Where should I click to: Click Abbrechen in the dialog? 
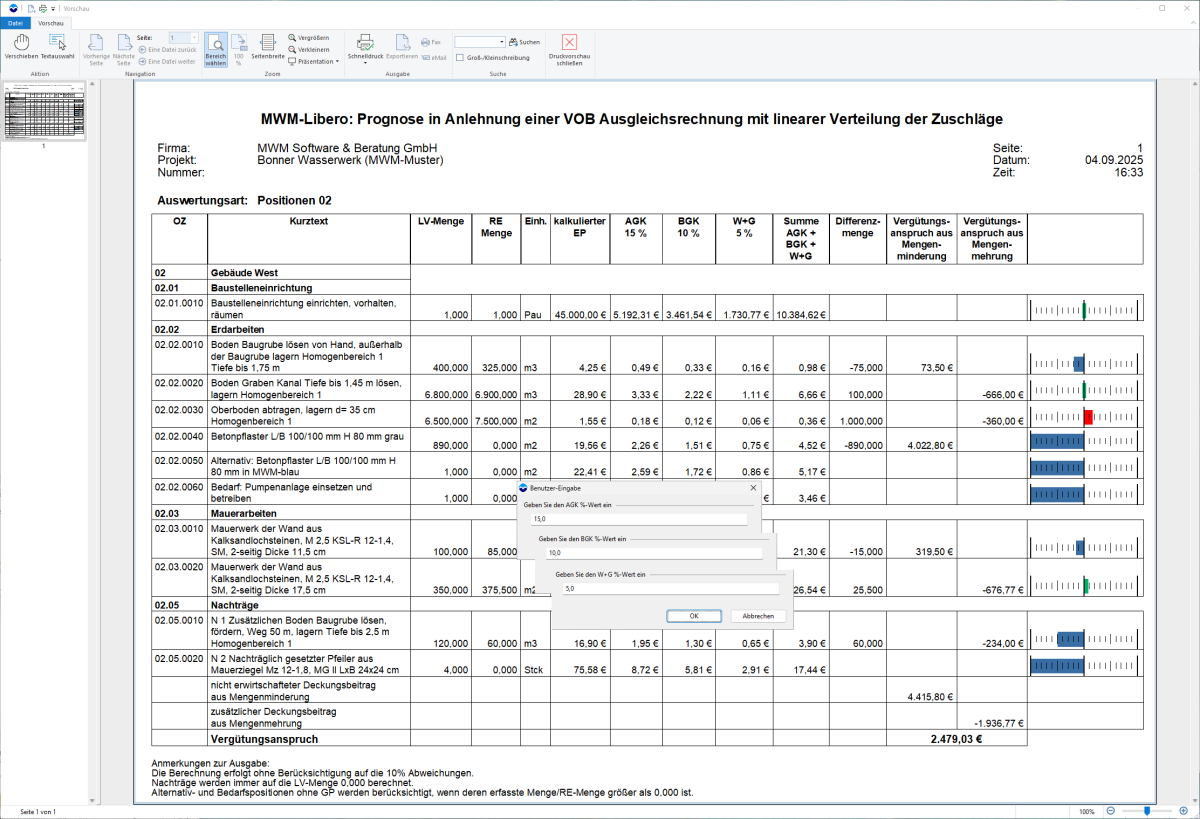(x=757, y=616)
